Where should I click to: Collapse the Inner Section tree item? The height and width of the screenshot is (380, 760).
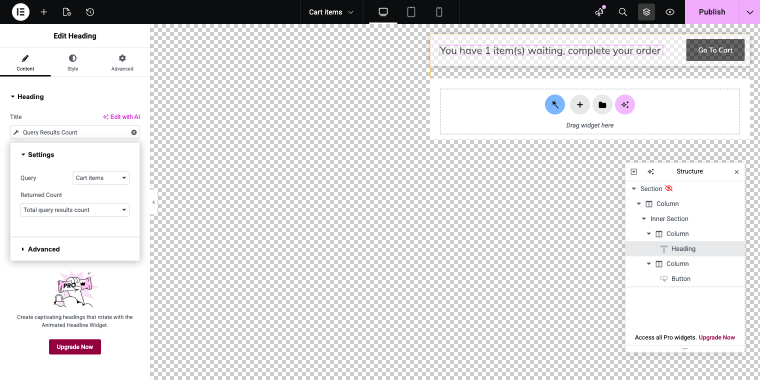tap(644, 219)
